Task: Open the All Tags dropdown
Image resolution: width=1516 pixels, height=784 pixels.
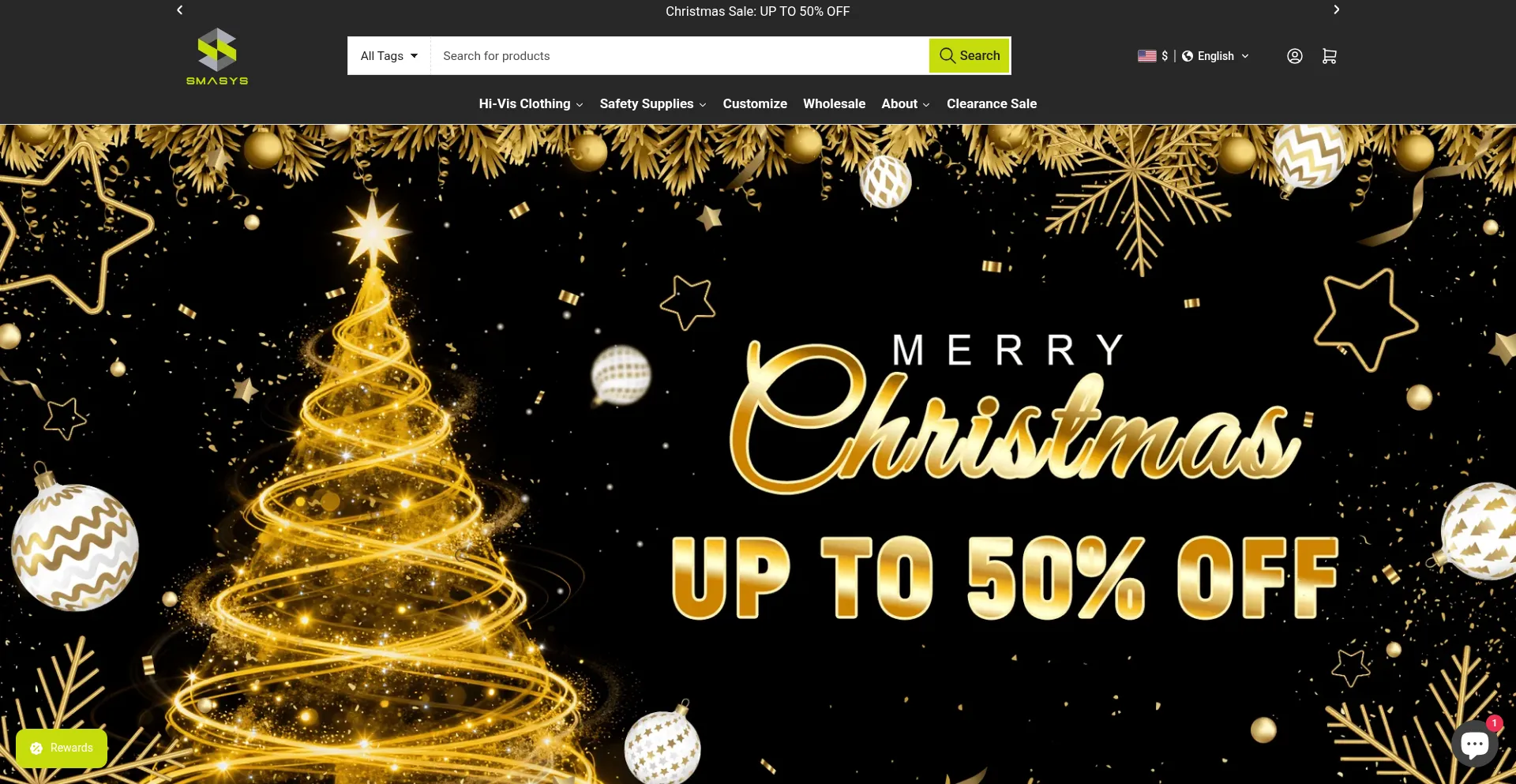Action: 389,56
